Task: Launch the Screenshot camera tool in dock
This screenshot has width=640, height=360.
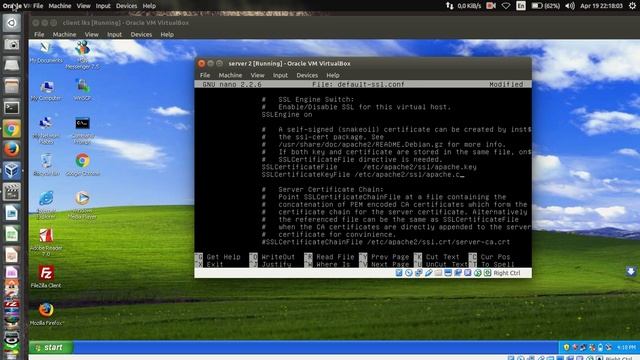Action: click(11, 44)
